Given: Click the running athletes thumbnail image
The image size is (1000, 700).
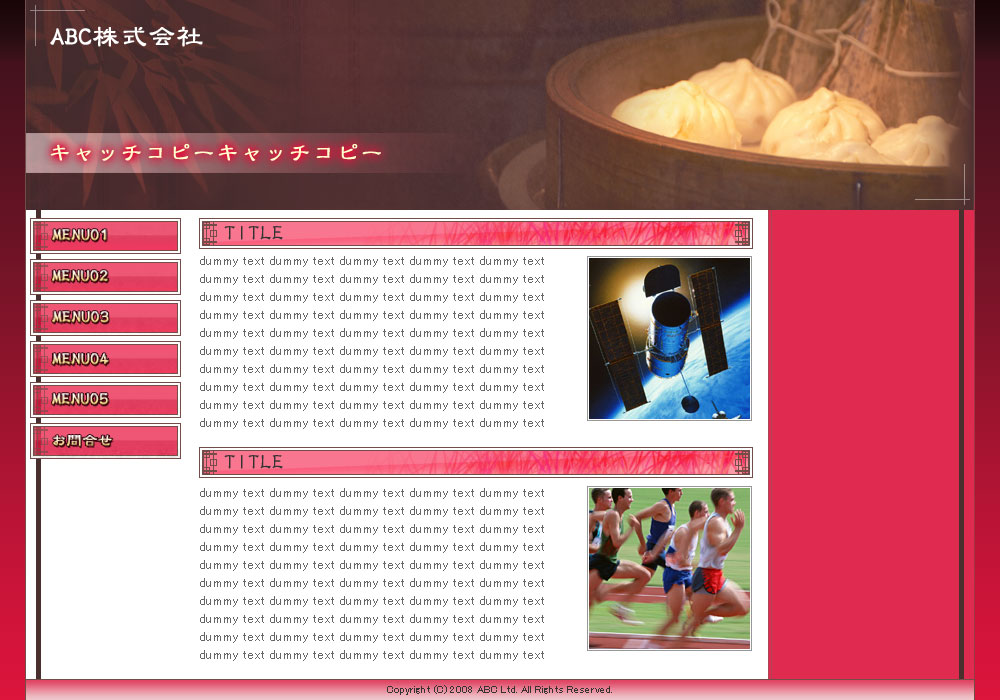Looking at the screenshot, I should 669,569.
